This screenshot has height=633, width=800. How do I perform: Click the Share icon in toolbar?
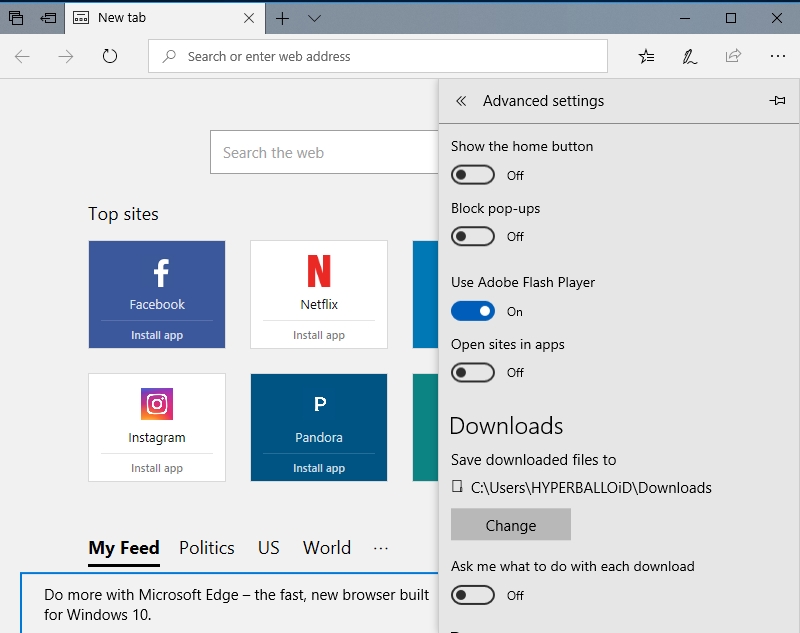(733, 56)
